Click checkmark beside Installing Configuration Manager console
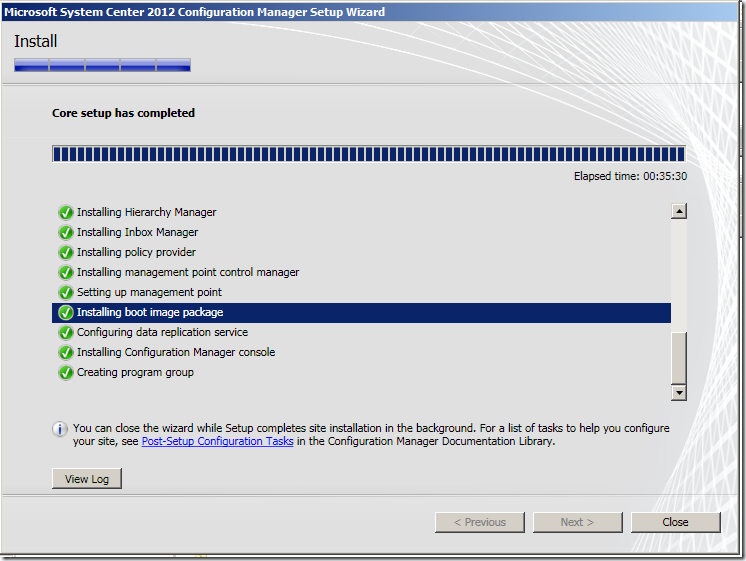Viewport: 746px width, 561px height. tap(66, 352)
